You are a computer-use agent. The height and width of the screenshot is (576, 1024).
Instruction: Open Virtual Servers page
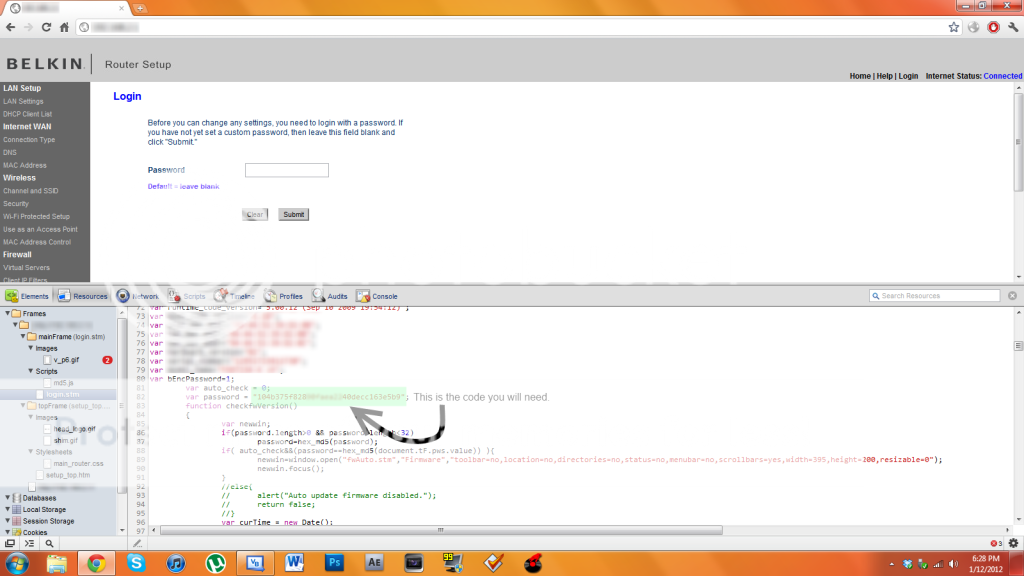[26, 268]
